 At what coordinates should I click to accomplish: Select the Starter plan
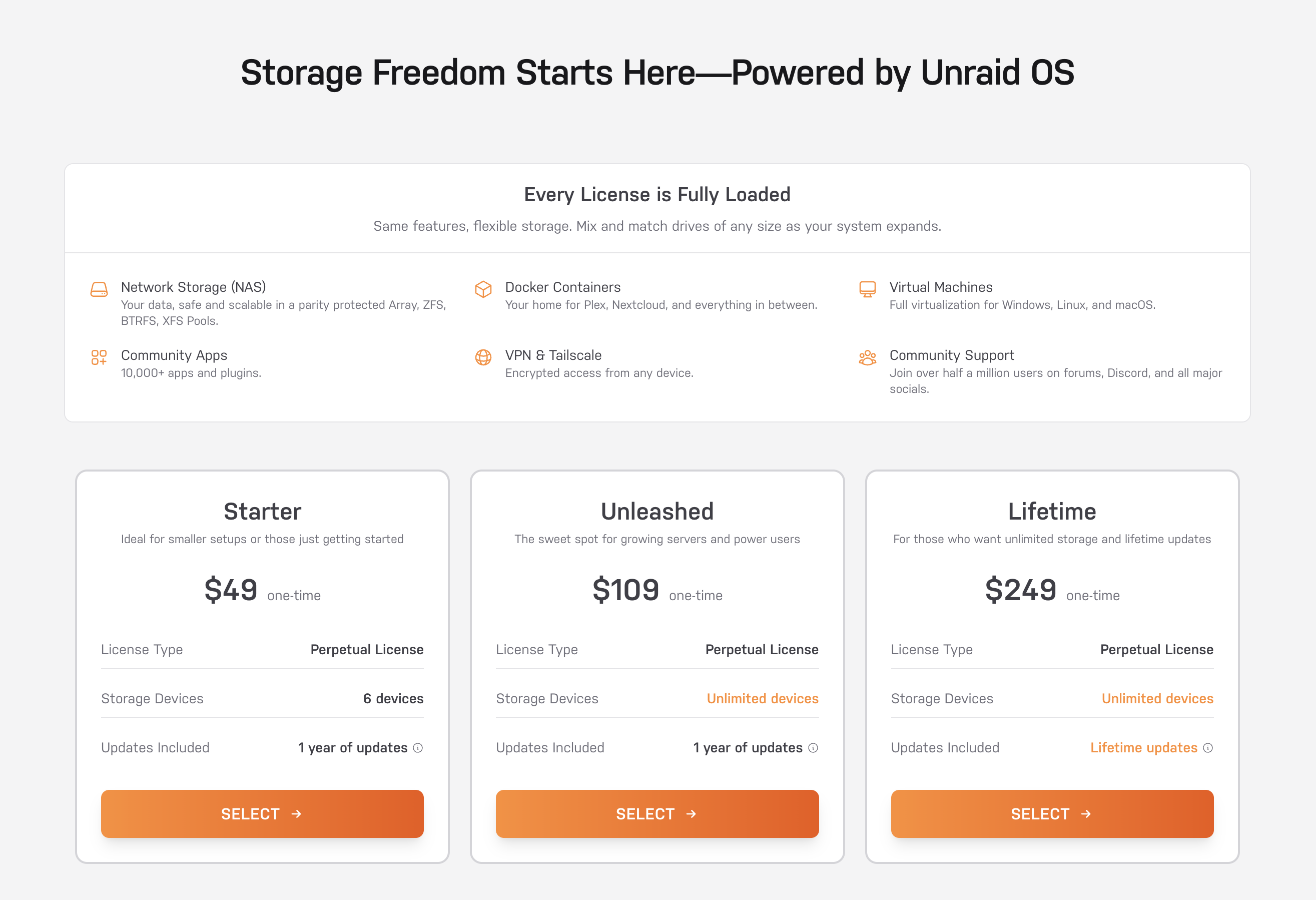[262, 814]
